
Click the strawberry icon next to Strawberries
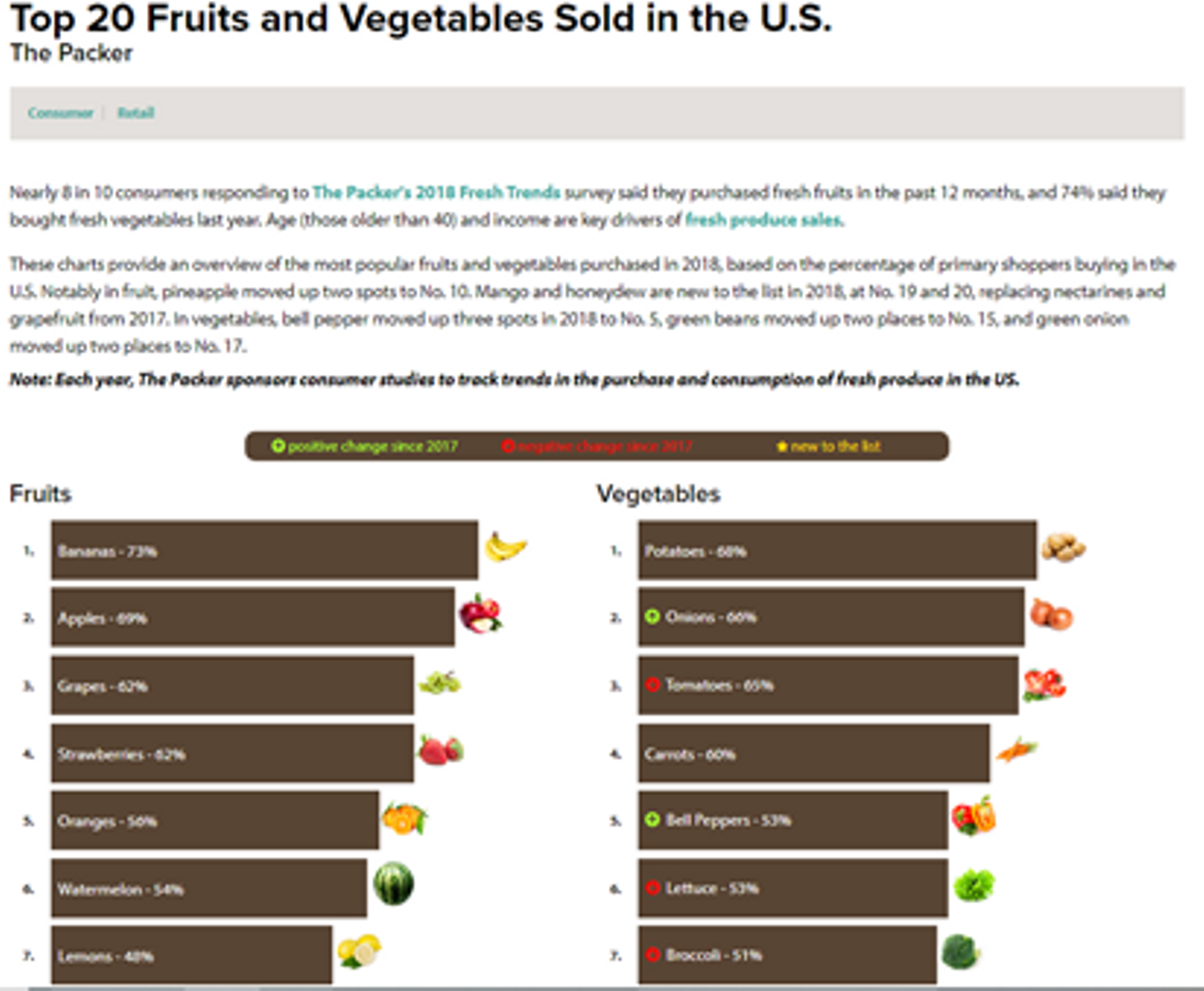click(x=441, y=749)
